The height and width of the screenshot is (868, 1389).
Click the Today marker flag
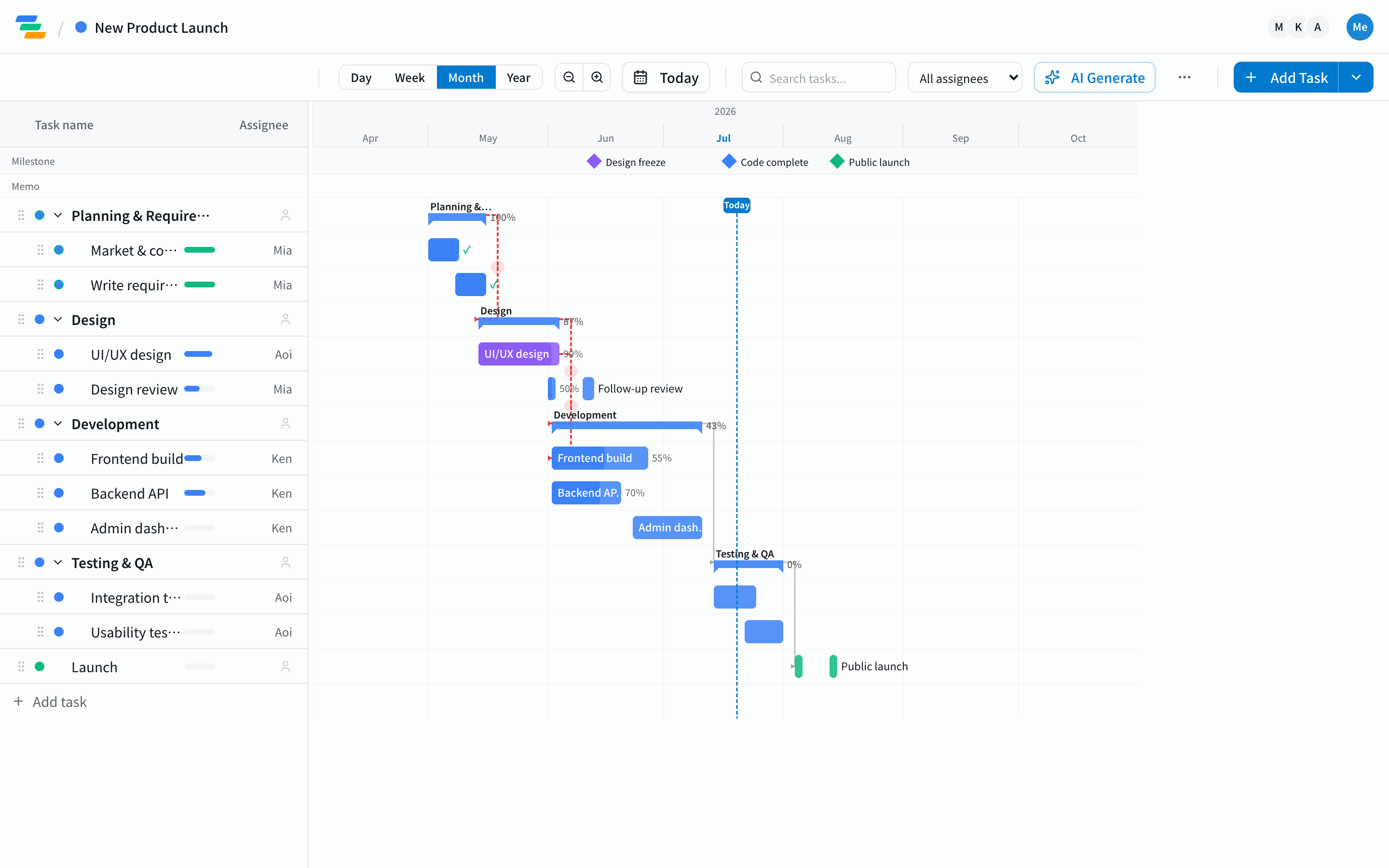click(x=736, y=205)
